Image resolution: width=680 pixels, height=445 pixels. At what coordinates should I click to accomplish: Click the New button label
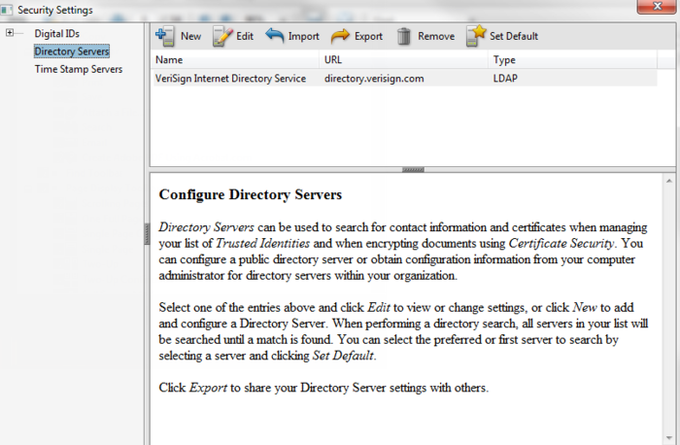coord(191,36)
